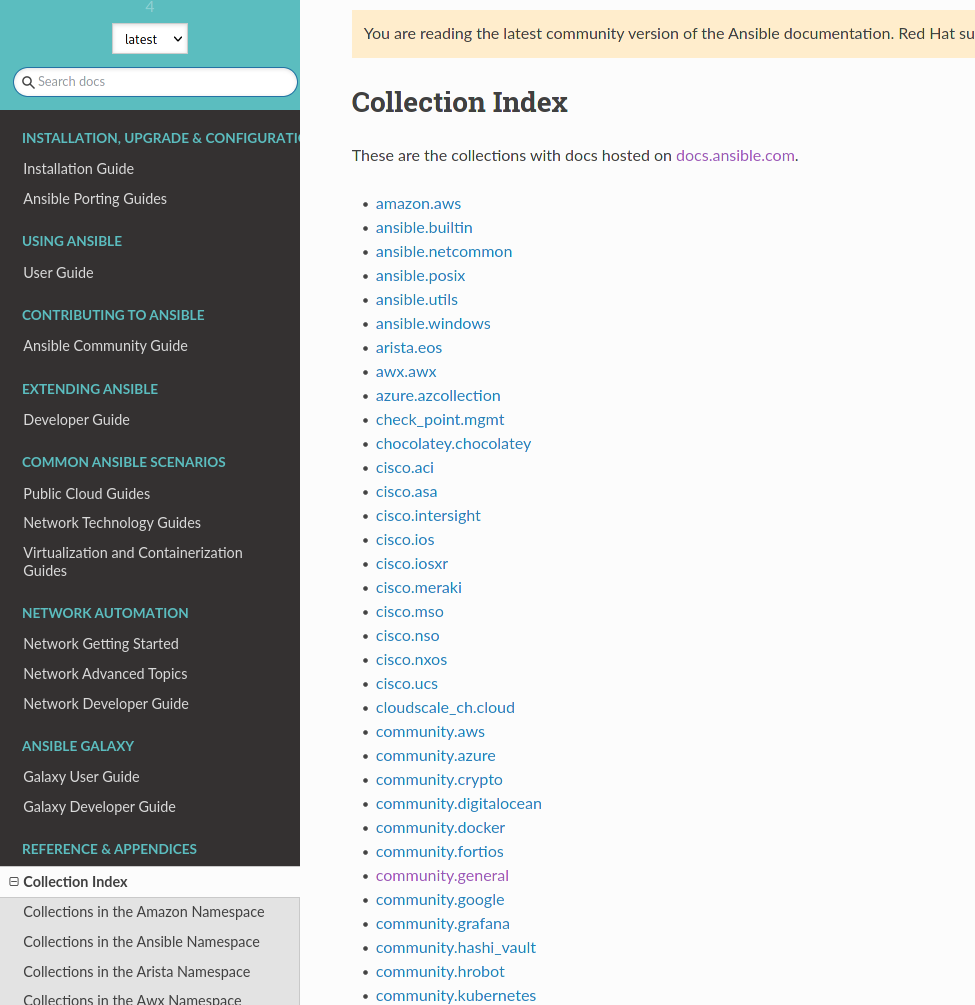Open the visited community.general link
975x1005 pixels.
[442, 876]
